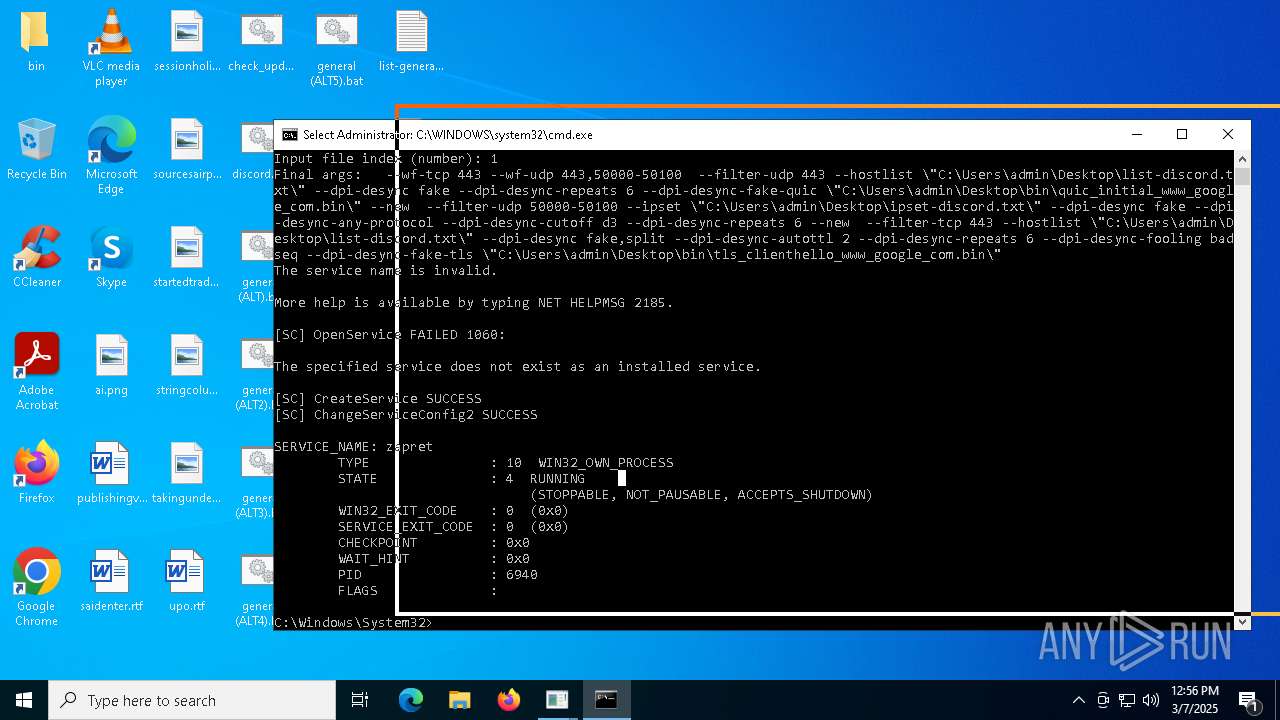Select the publishingv... Word document
This screenshot has width=1280, height=720.
[x=111, y=472]
